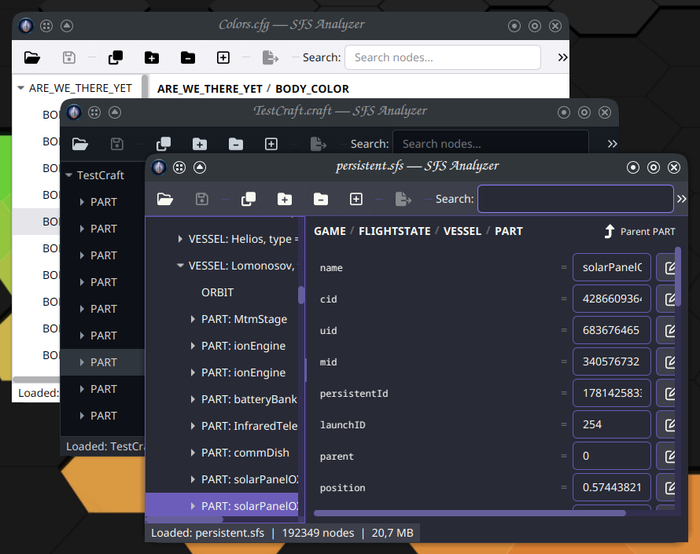
Task: Click the Save icon in persistent.sfs window
Action: [x=202, y=199]
